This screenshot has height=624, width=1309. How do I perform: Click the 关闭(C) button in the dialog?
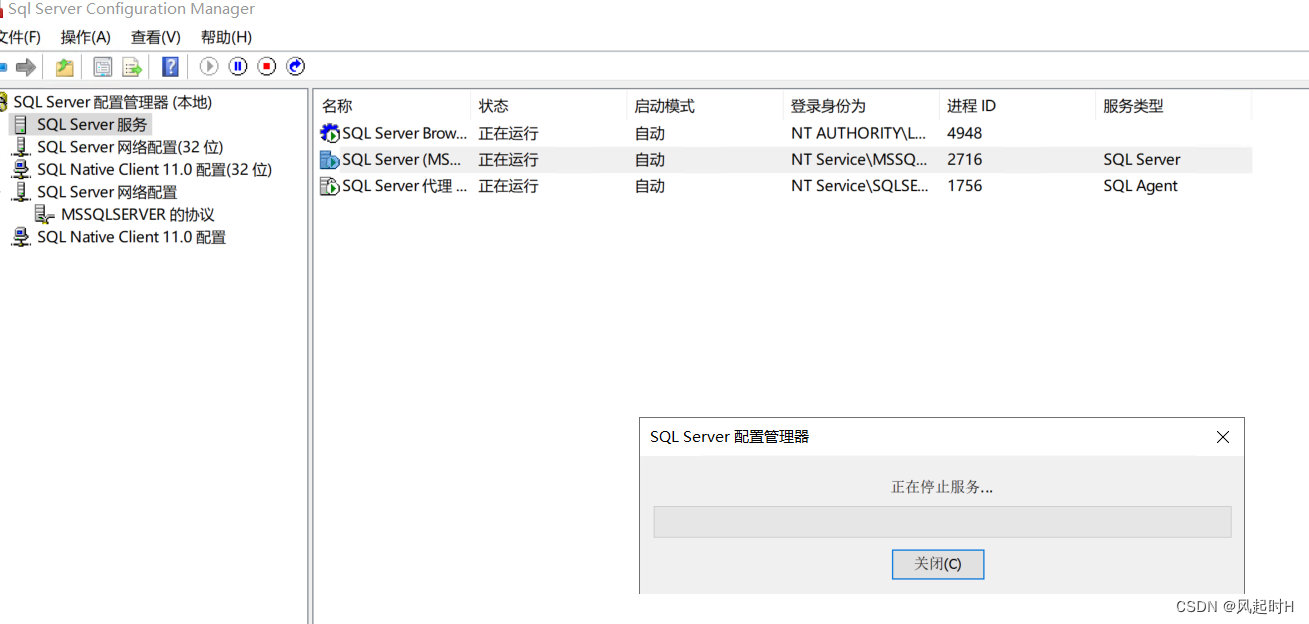937,563
